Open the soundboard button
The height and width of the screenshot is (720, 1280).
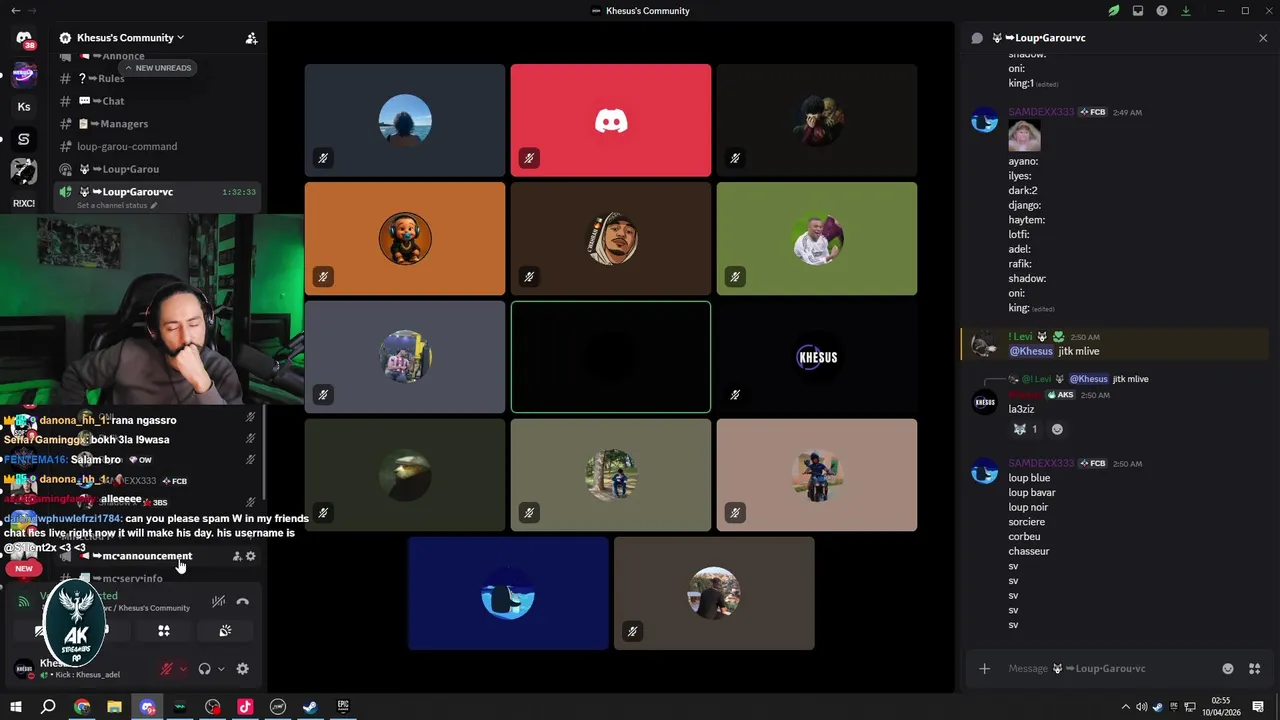pyautogui.click(x=225, y=631)
